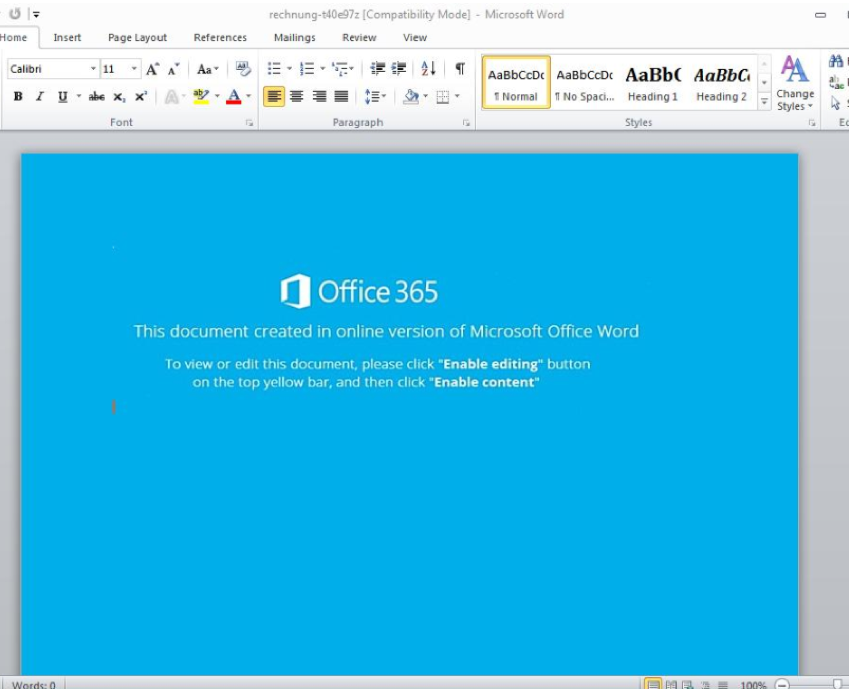Image resolution: width=849 pixels, height=689 pixels.
Task: Open the Change Case menu
Action: point(207,69)
